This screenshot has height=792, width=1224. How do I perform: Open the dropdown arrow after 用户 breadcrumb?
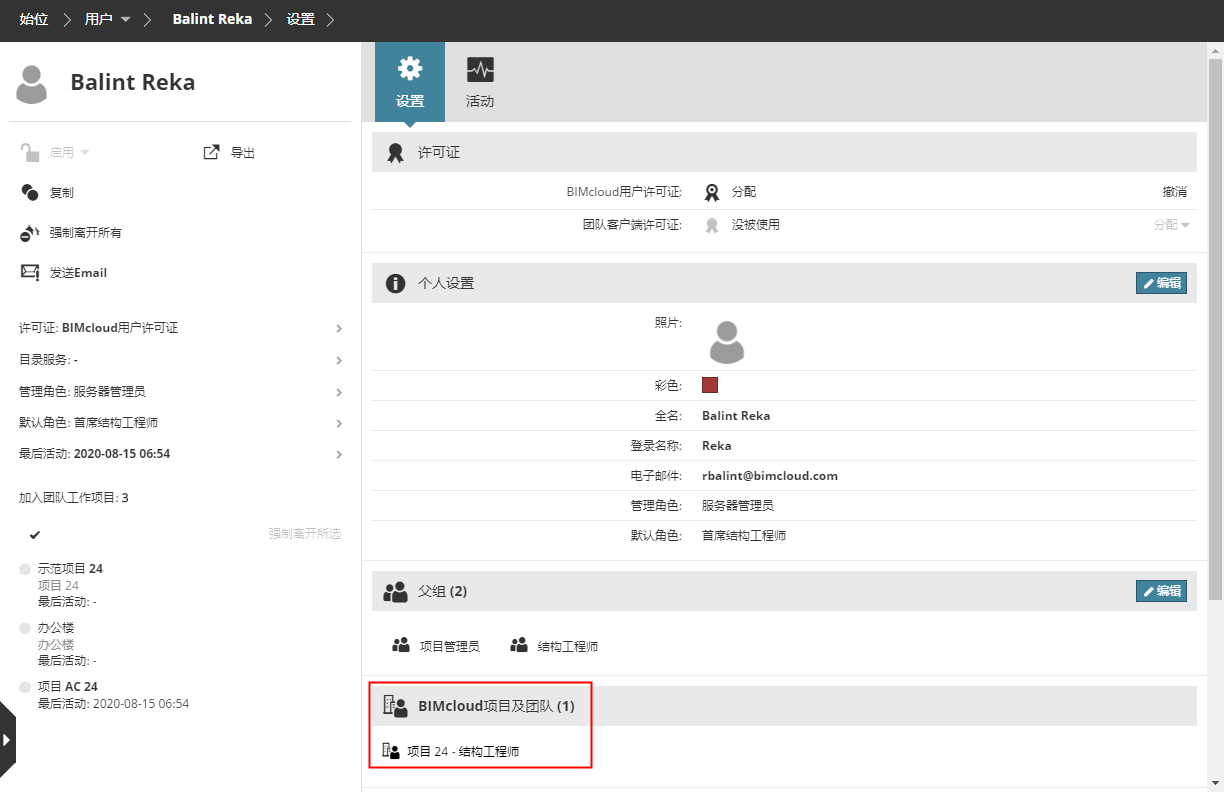click(x=125, y=20)
